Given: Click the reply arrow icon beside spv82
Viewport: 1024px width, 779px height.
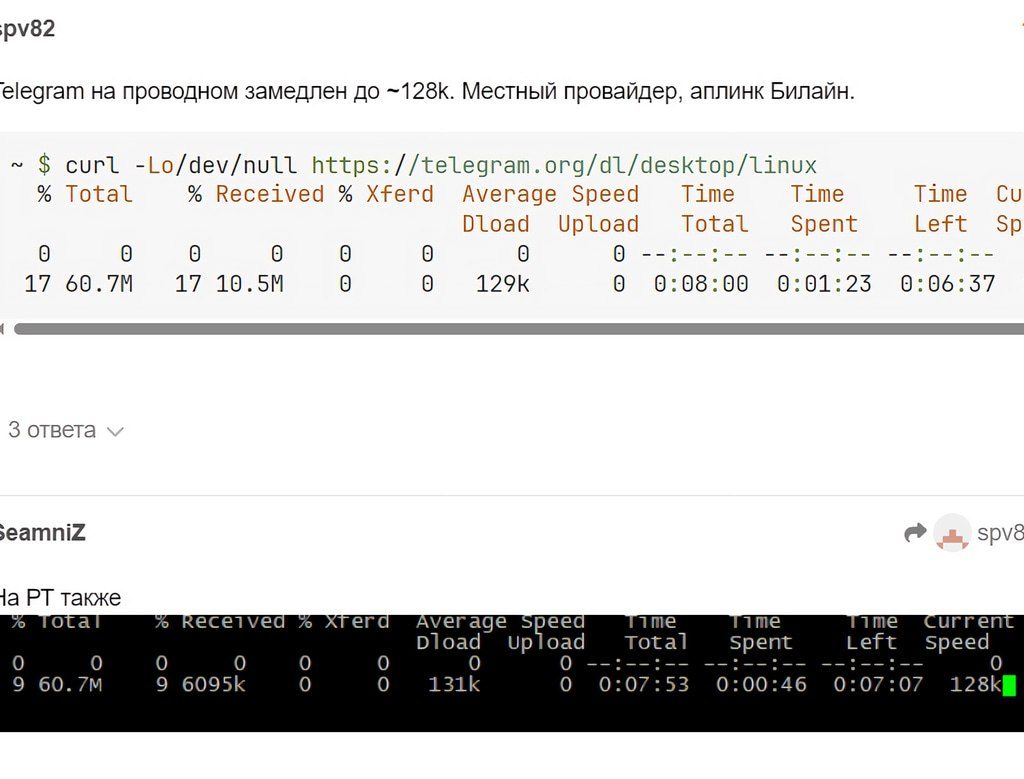Looking at the screenshot, I should pyautogui.click(x=914, y=534).
